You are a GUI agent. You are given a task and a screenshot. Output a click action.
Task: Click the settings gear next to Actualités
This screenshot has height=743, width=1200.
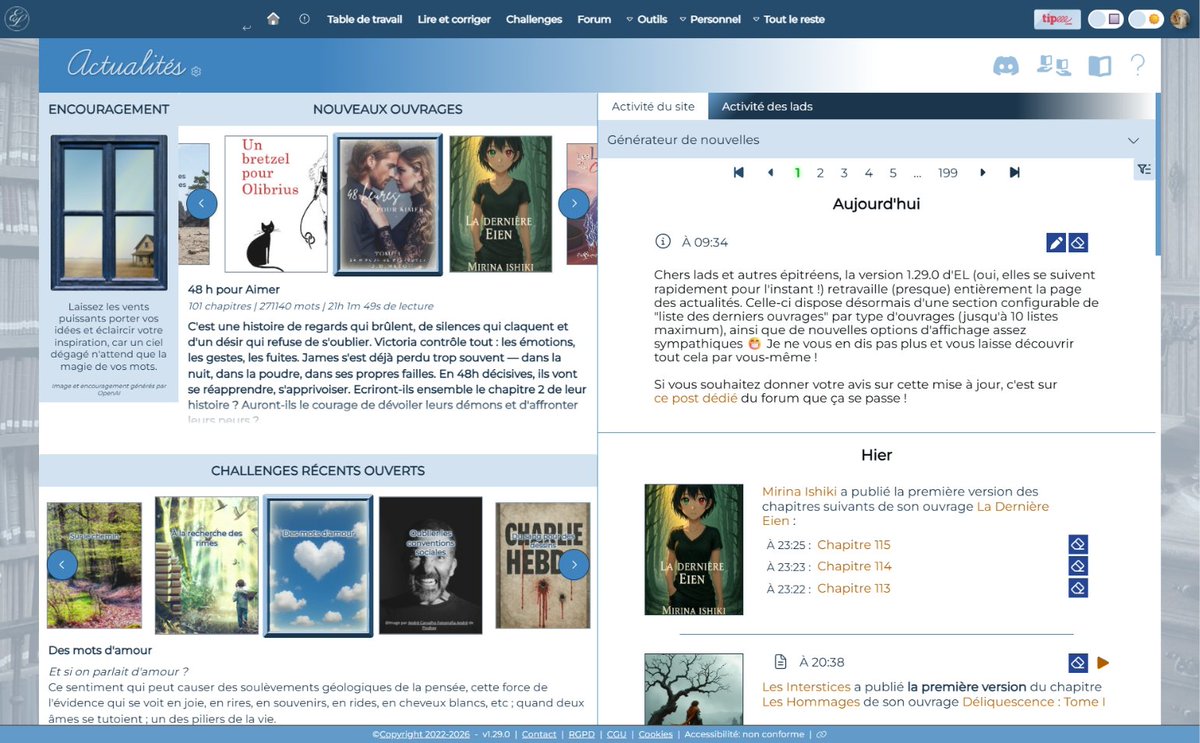click(196, 71)
